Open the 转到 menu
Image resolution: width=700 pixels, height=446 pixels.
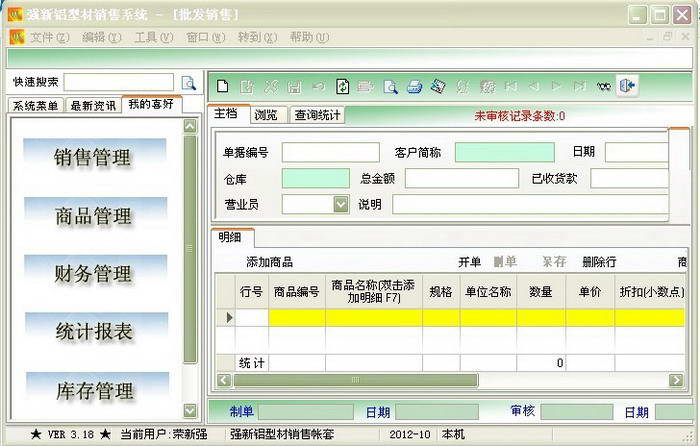point(257,38)
